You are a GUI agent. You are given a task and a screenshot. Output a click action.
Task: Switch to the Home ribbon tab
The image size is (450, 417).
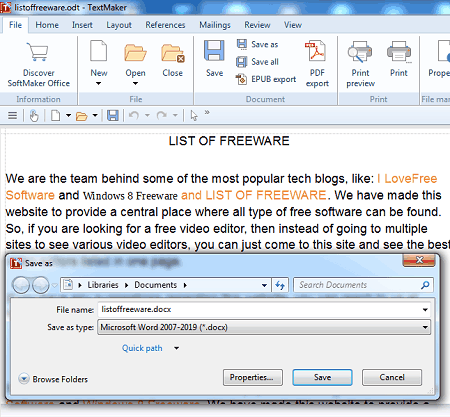pos(47,25)
